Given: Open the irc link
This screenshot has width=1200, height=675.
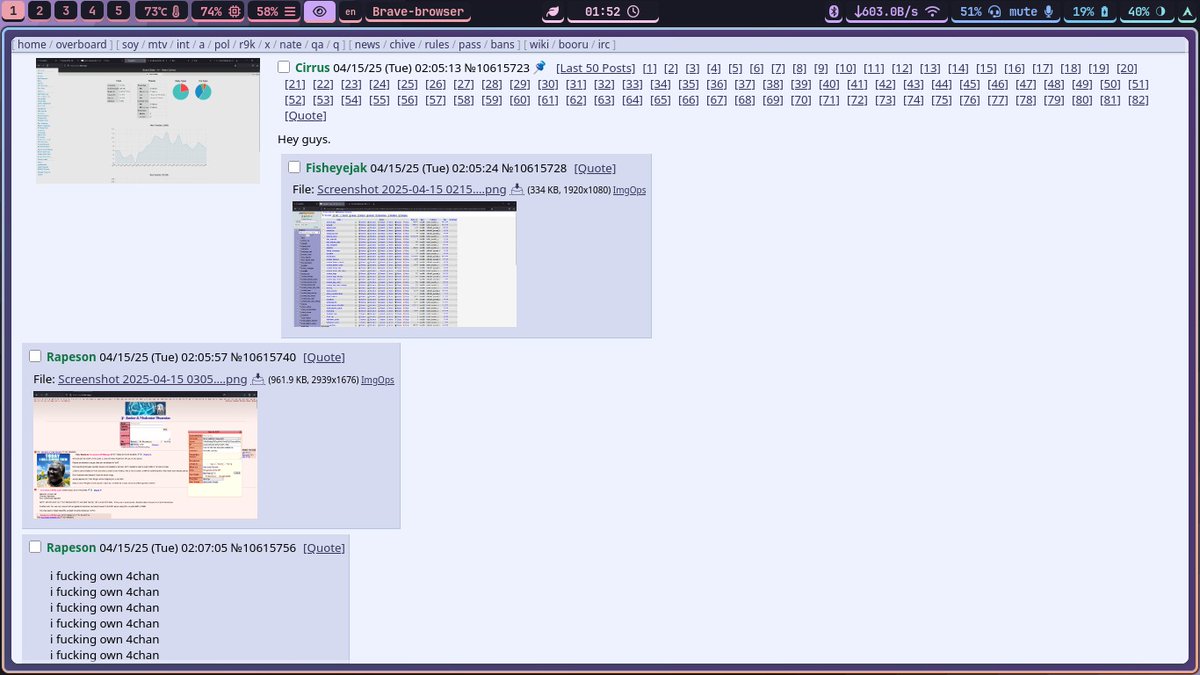Looking at the screenshot, I should tap(604, 45).
